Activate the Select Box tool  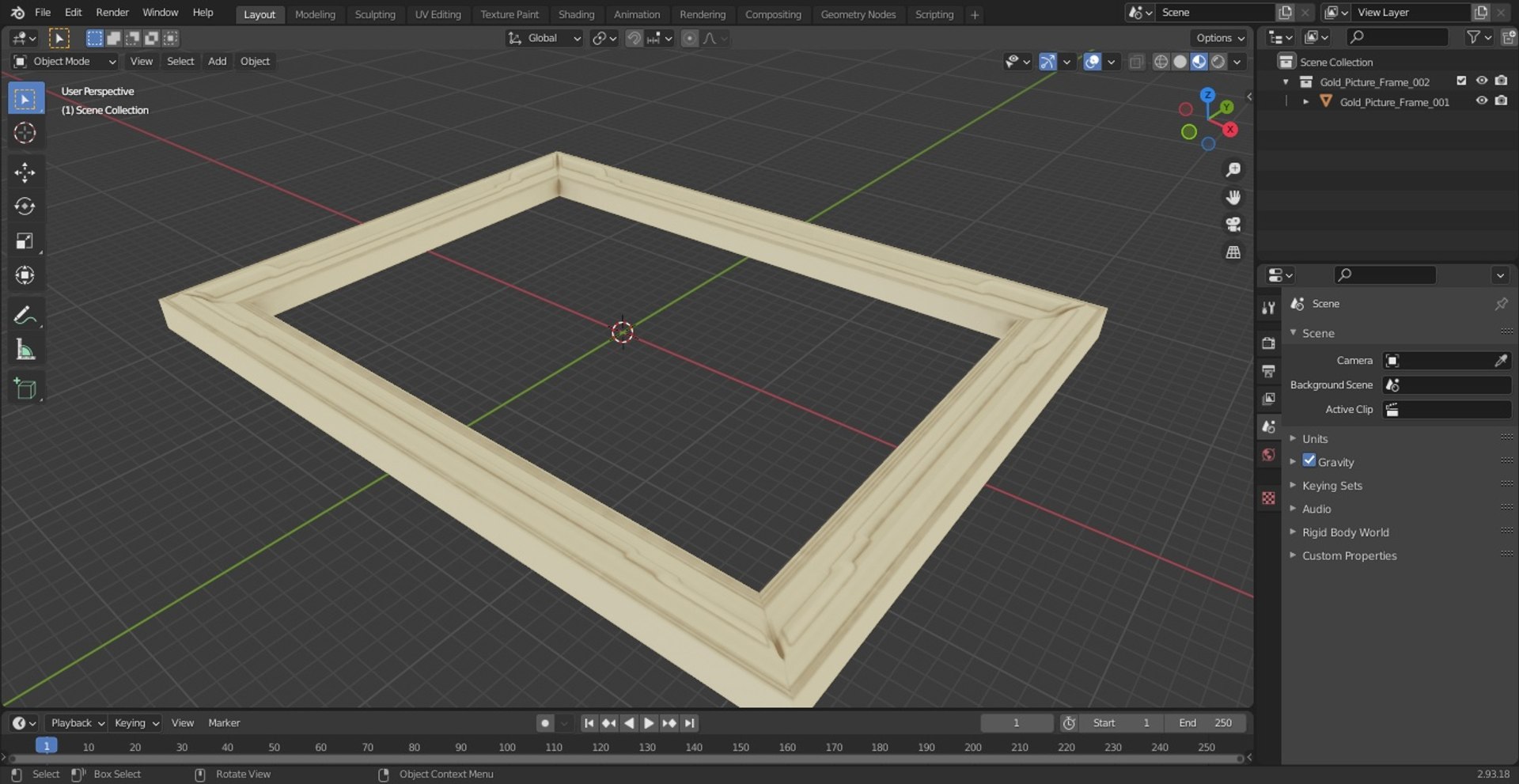point(25,98)
